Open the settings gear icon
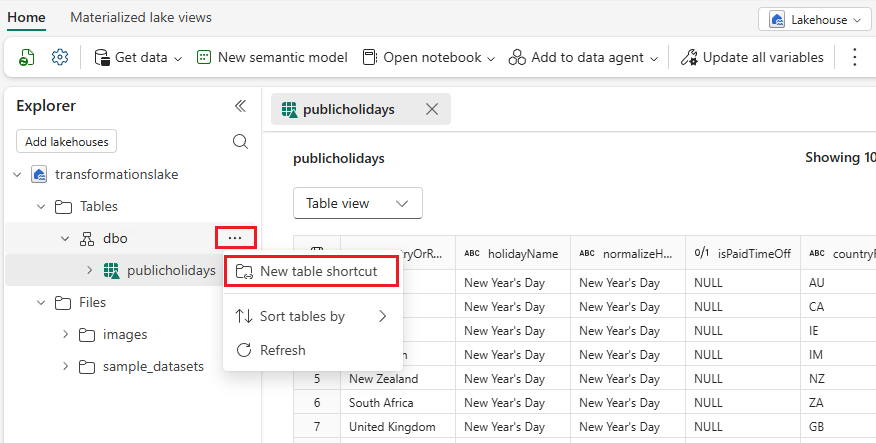Screen dimensions: 876x443 (x=59, y=57)
